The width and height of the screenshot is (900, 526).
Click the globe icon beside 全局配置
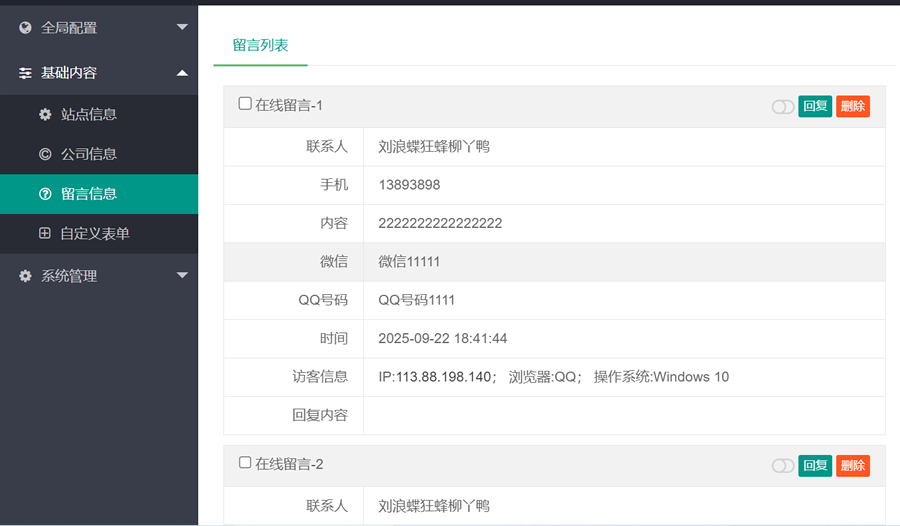coord(25,28)
